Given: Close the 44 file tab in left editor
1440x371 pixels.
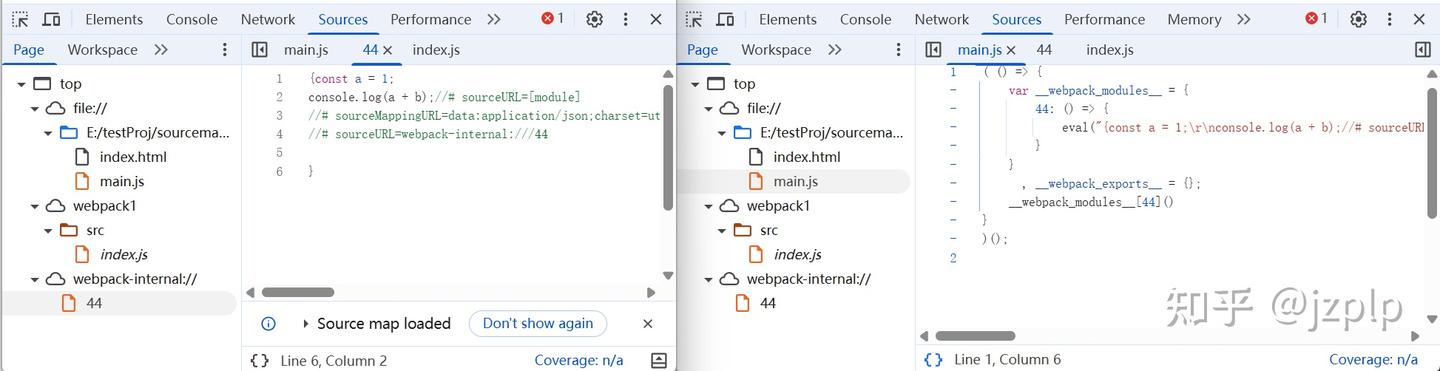Looking at the screenshot, I should (x=388, y=50).
